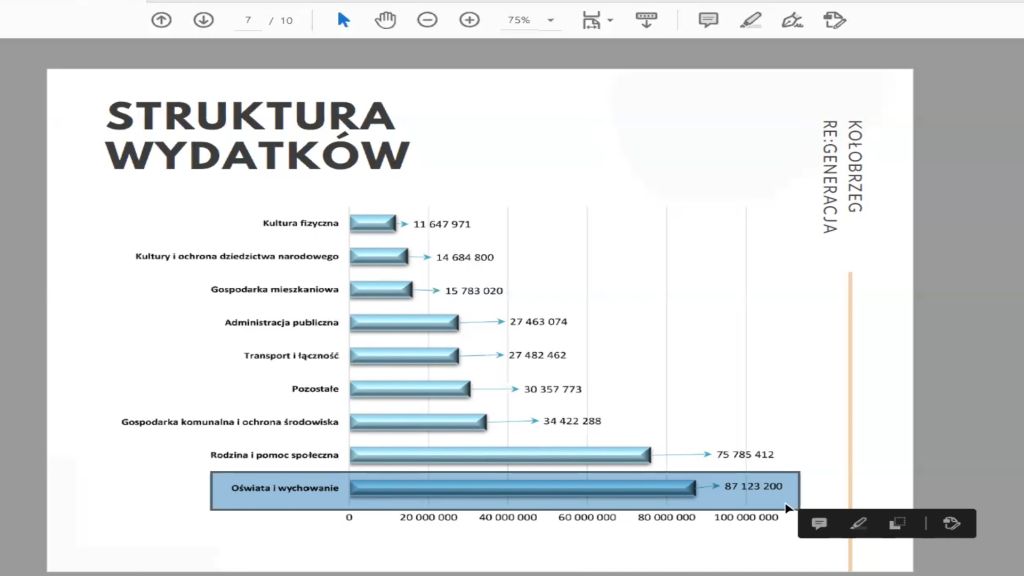Activate the hand pan tool
Viewport: 1024px width, 576px height.
(385, 20)
